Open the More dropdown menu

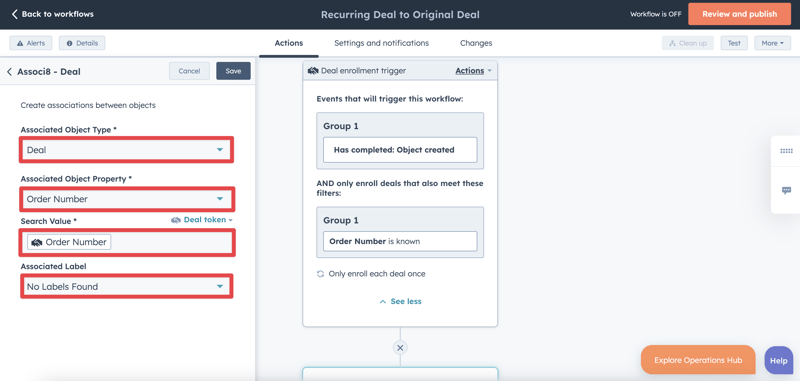click(772, 43)
